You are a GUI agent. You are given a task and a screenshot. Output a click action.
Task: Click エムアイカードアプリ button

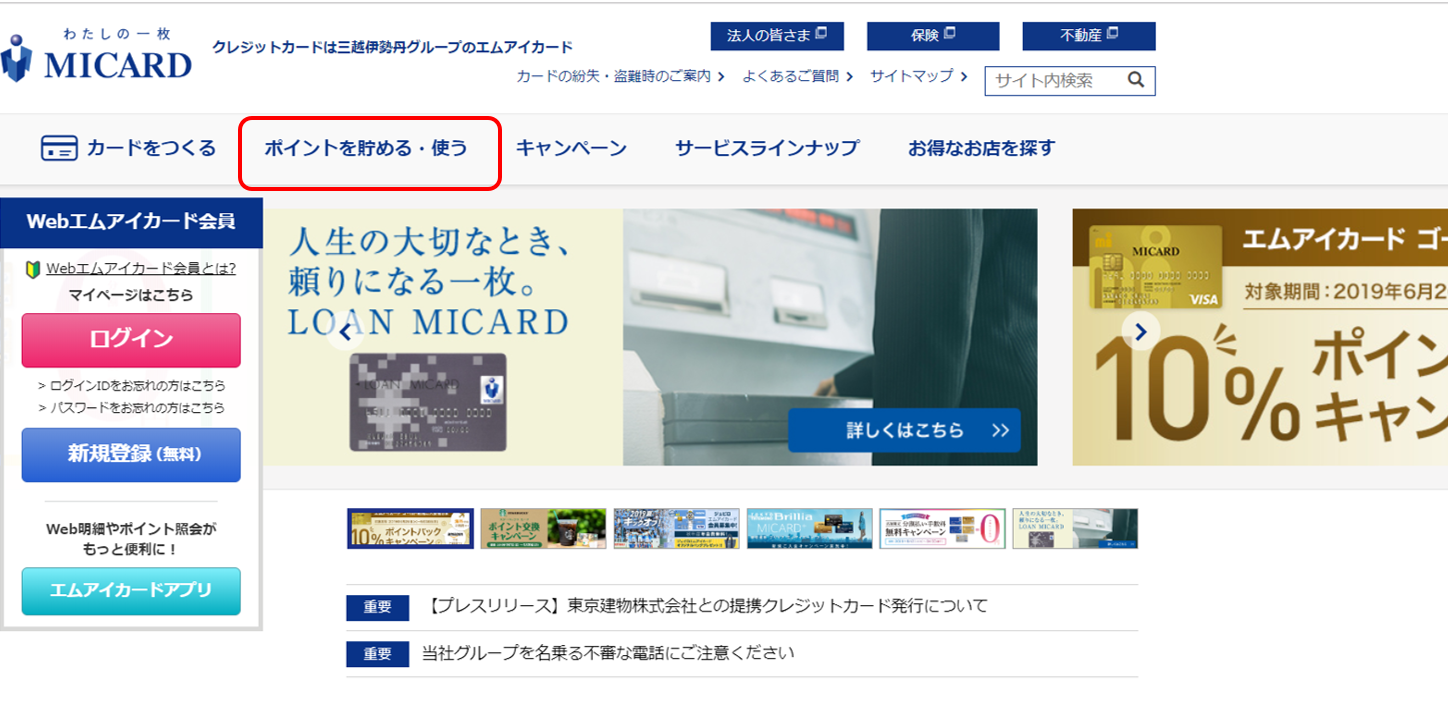(131, 591)
